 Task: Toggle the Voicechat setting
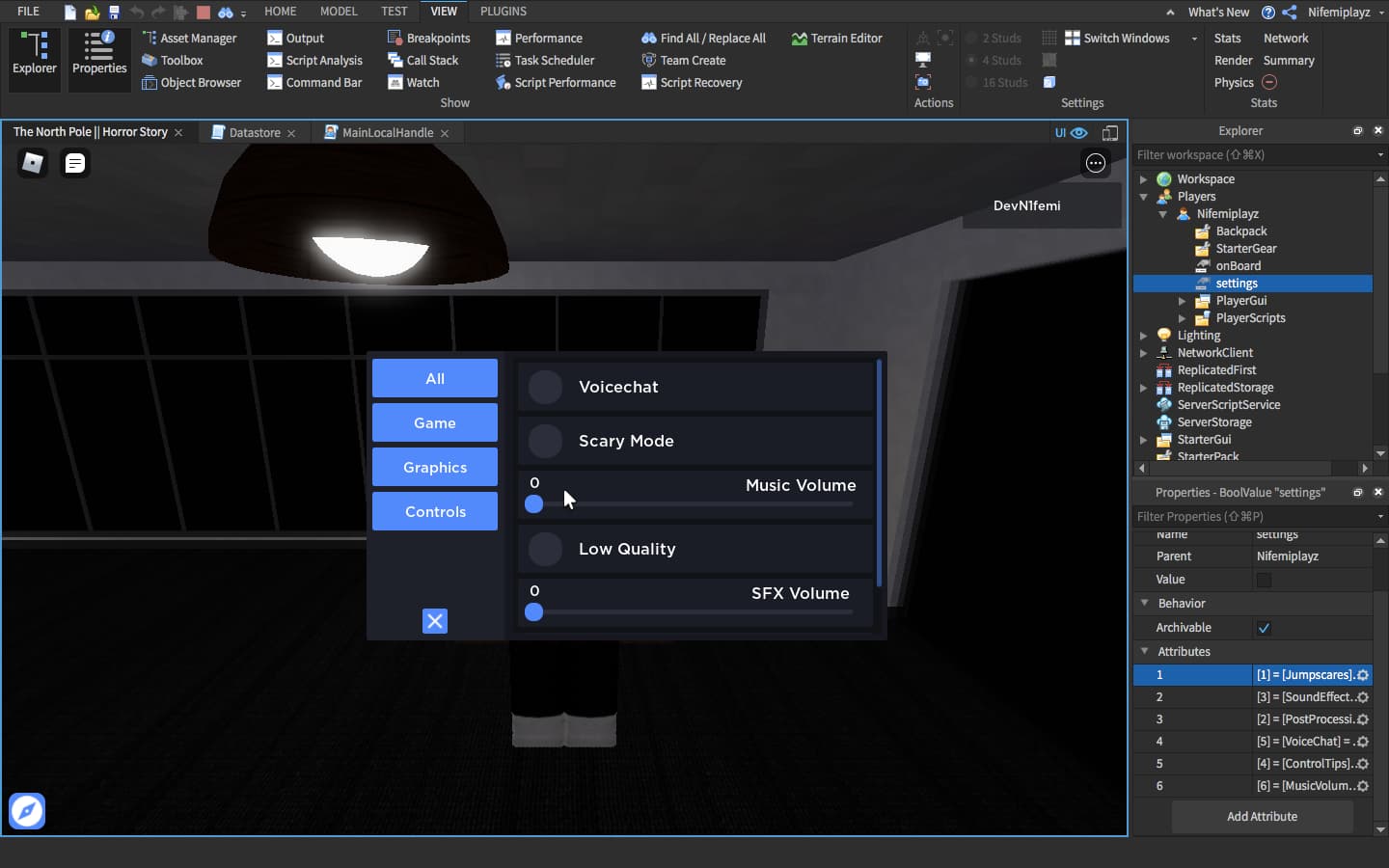coord(545,387)
